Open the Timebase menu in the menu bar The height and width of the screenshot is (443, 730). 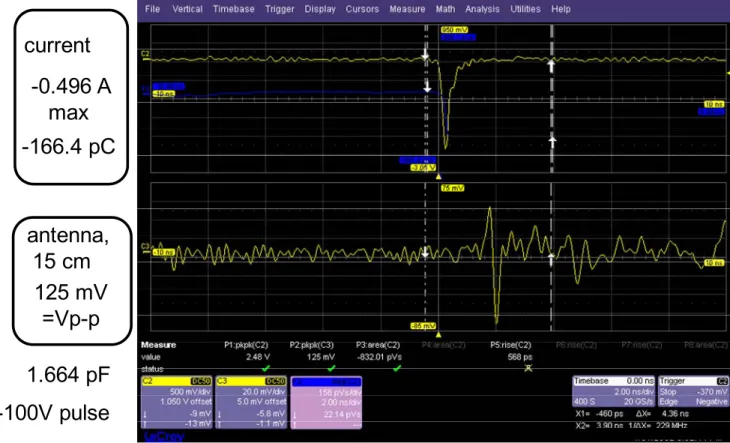pos(234,9)
